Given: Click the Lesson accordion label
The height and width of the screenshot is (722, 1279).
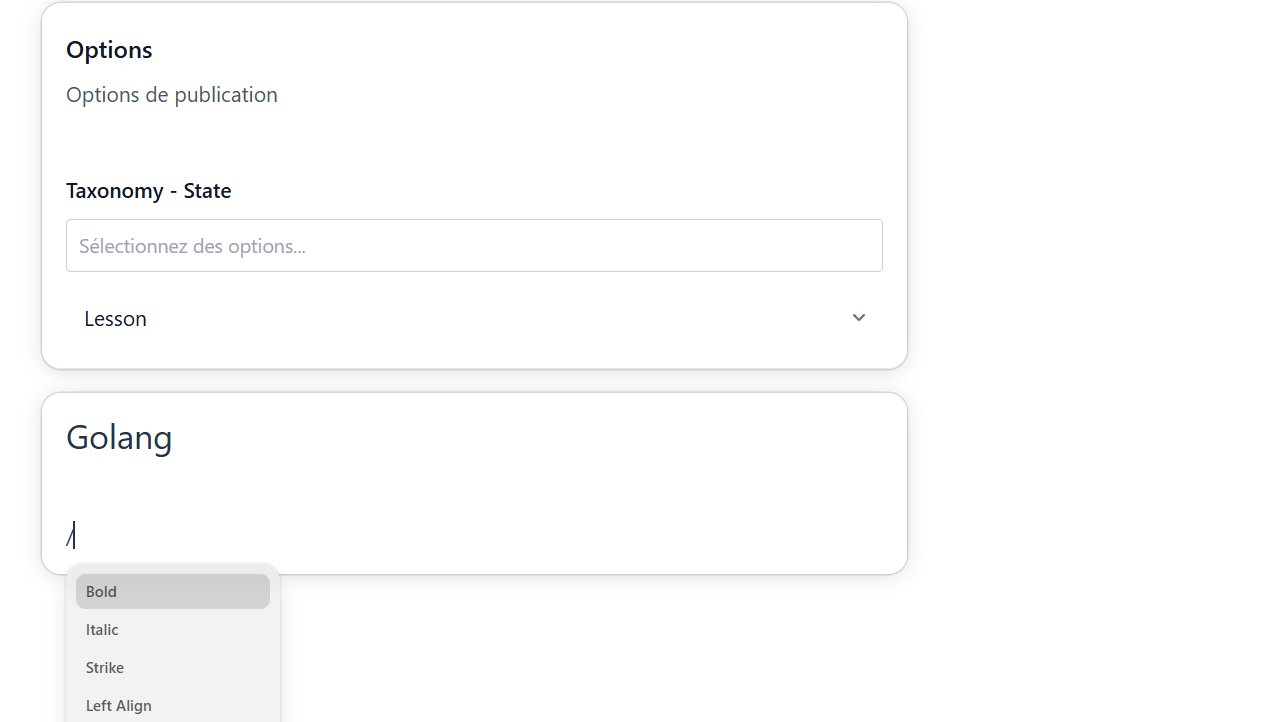Looking at the screenshot, I should (x=115, y=319).
